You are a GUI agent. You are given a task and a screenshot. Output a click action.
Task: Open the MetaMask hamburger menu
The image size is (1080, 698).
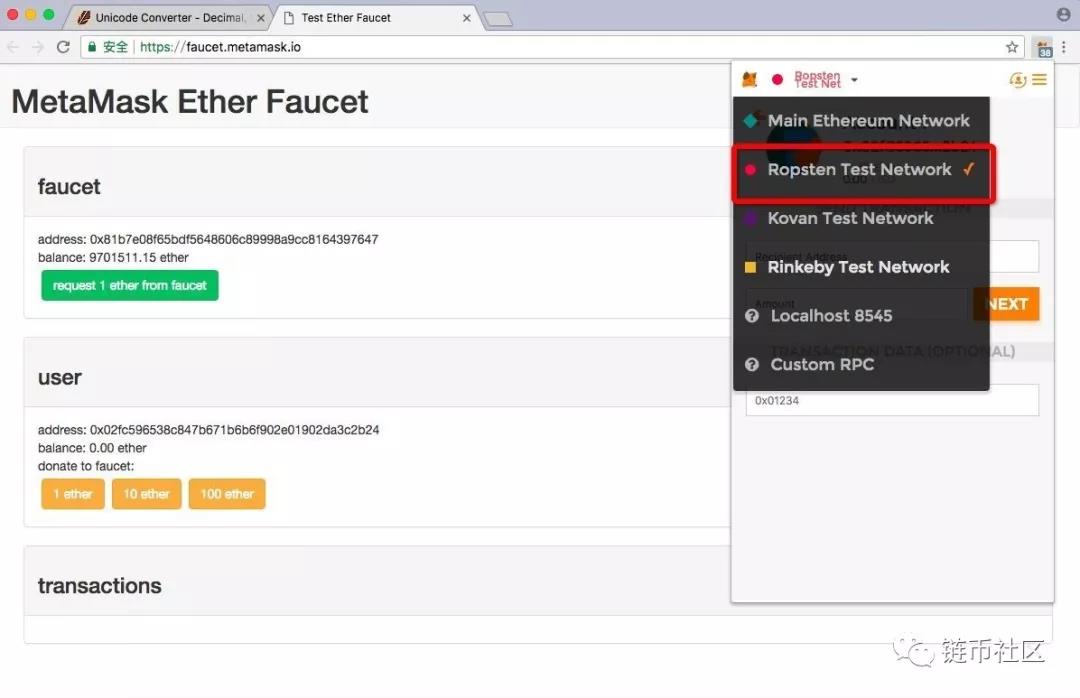pos(1040,80)
